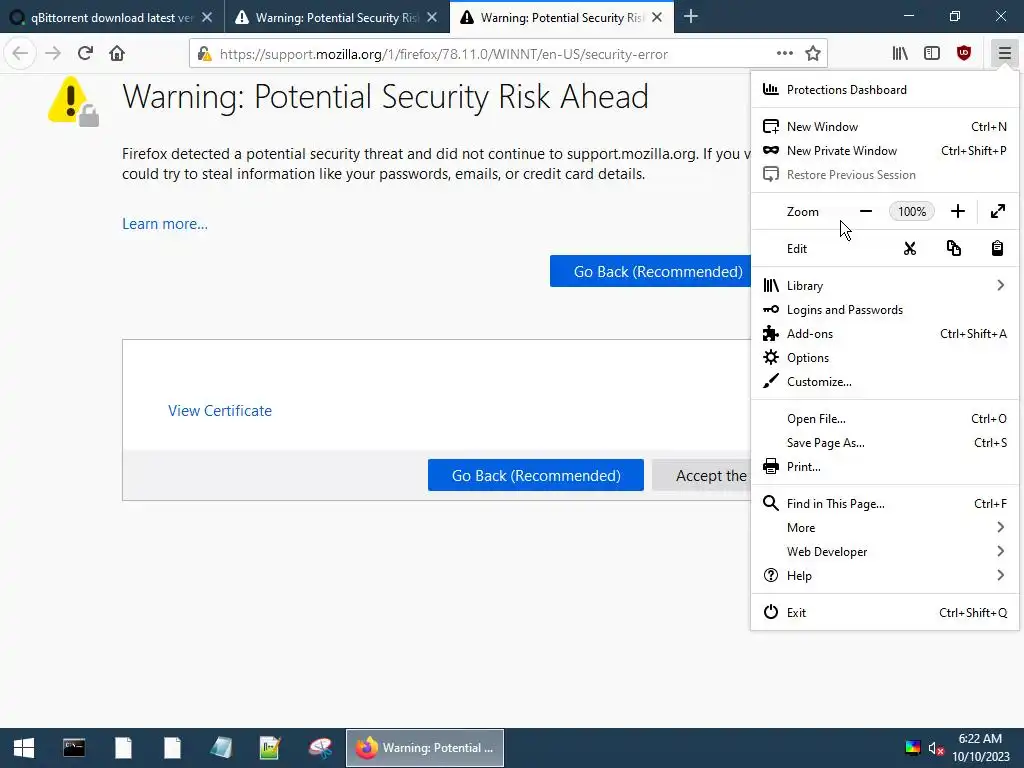Click the back navigation arrow

(20, 53)
